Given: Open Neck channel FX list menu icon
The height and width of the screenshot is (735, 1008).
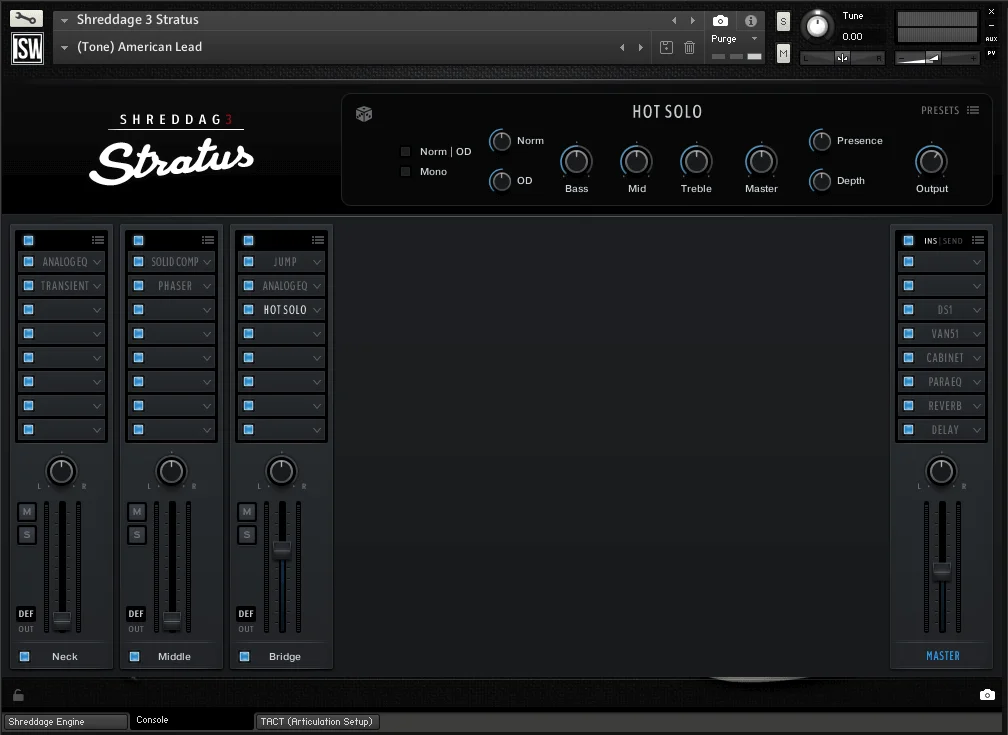Looking at the screenshot, I should tap(98, 240).
